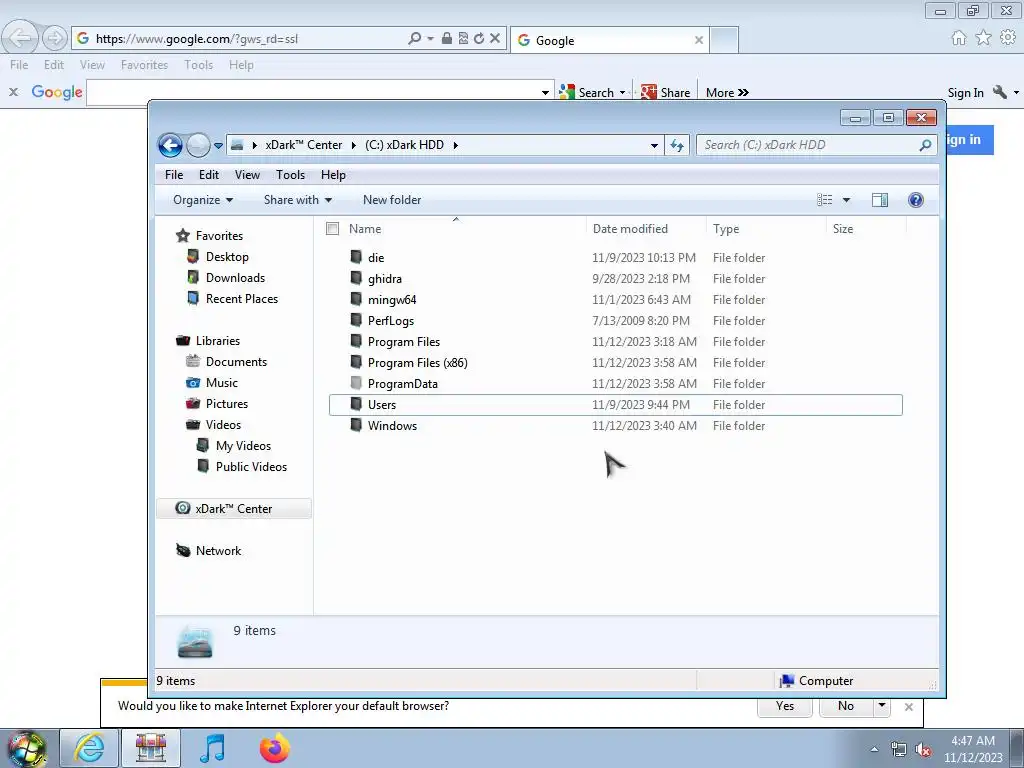Open recent pages dropdown next to forward
Image resolution: width=1024 pixels, height=768 pixels.
click(x=218, y=146)
